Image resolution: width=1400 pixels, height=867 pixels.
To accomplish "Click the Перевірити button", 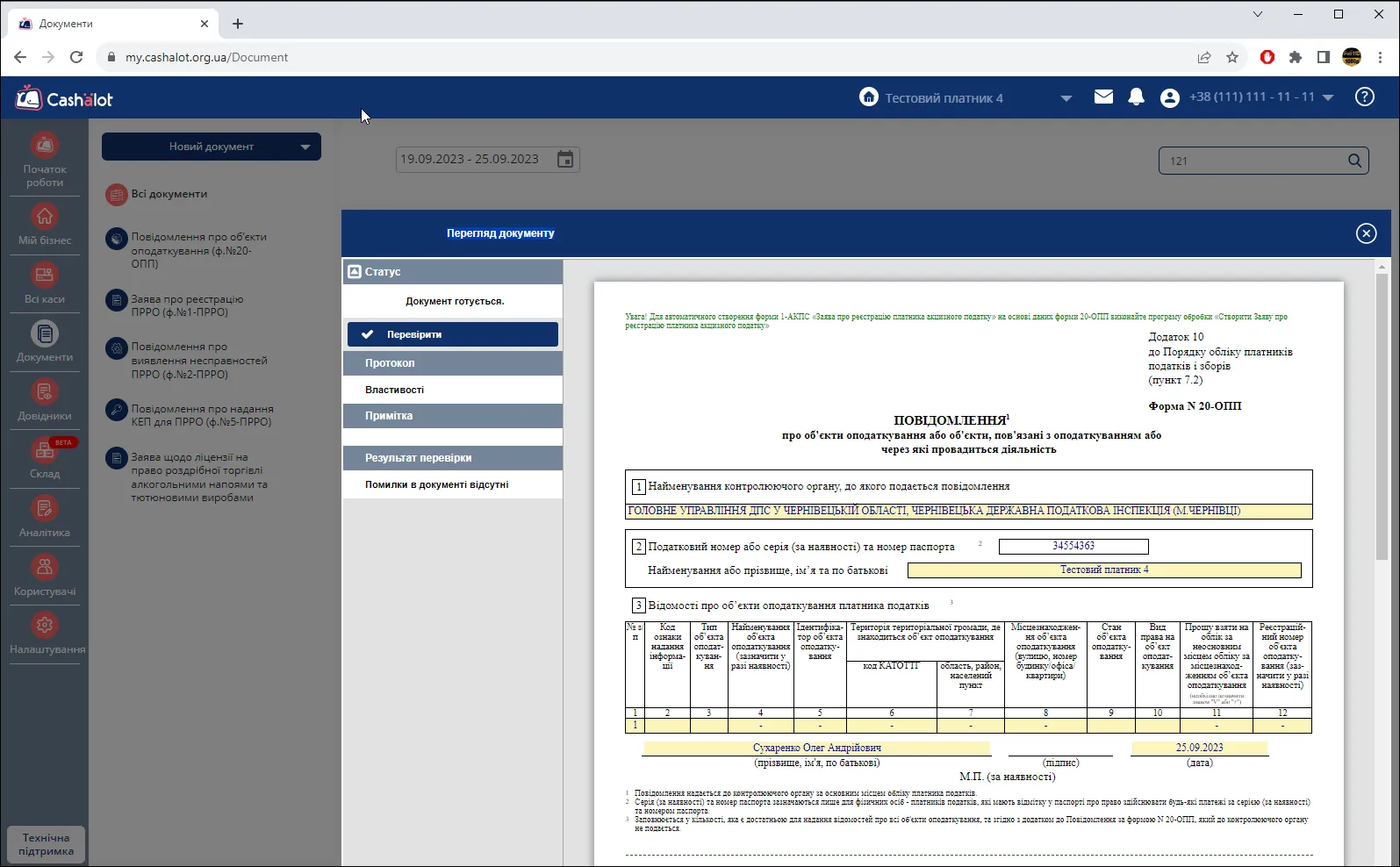I will pos(453,334).
